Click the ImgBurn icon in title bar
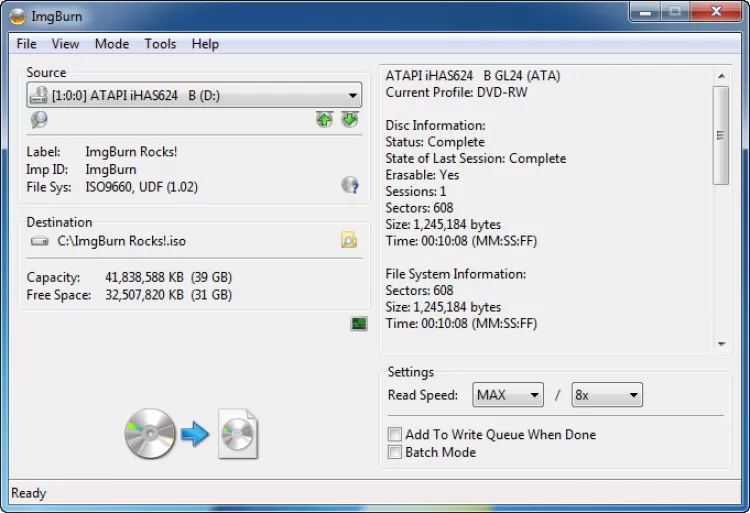 tap(16, 14)
